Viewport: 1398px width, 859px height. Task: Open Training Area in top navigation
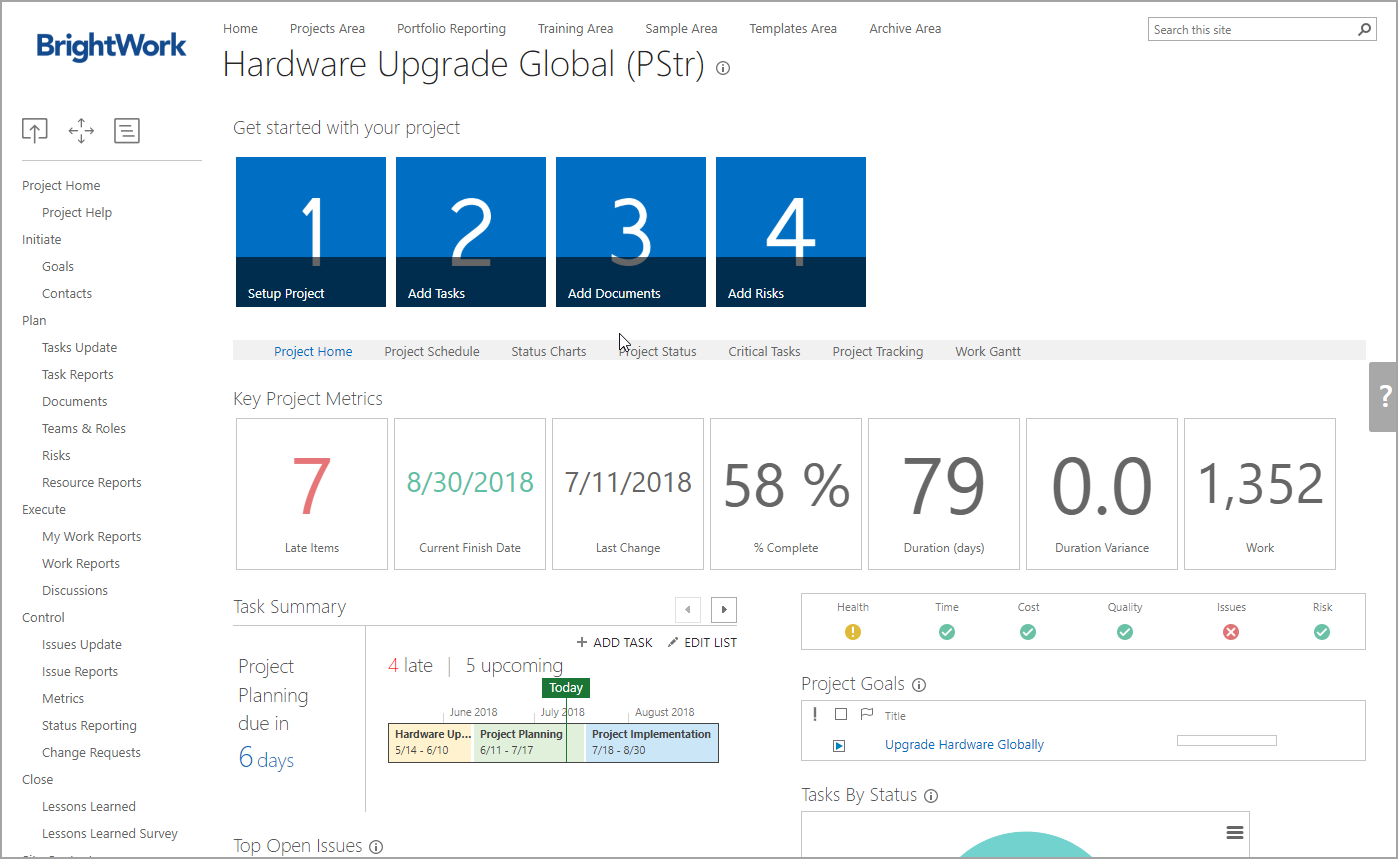[575, 29]
